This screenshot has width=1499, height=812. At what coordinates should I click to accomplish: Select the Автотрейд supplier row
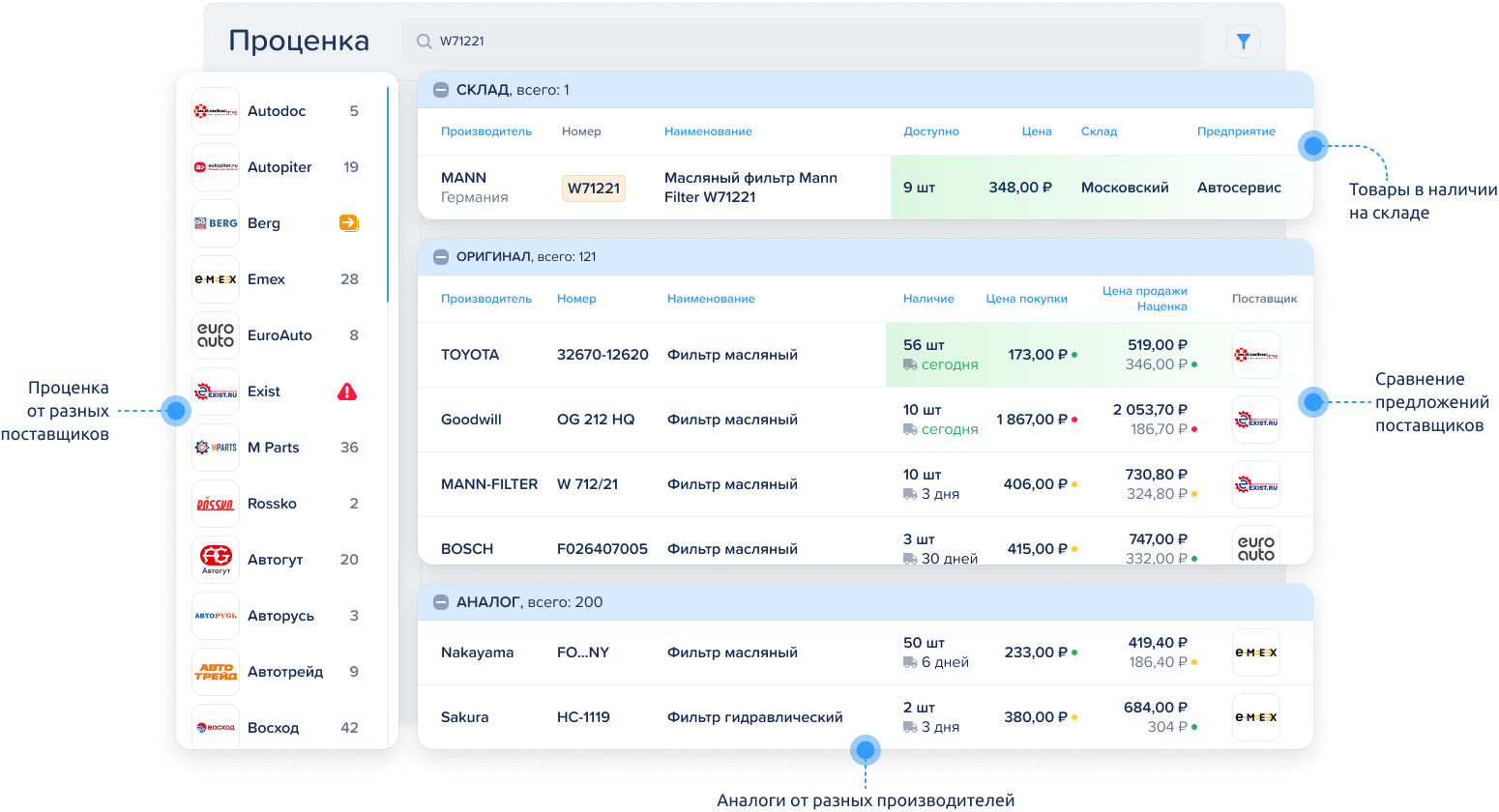[x=281, y=672]
